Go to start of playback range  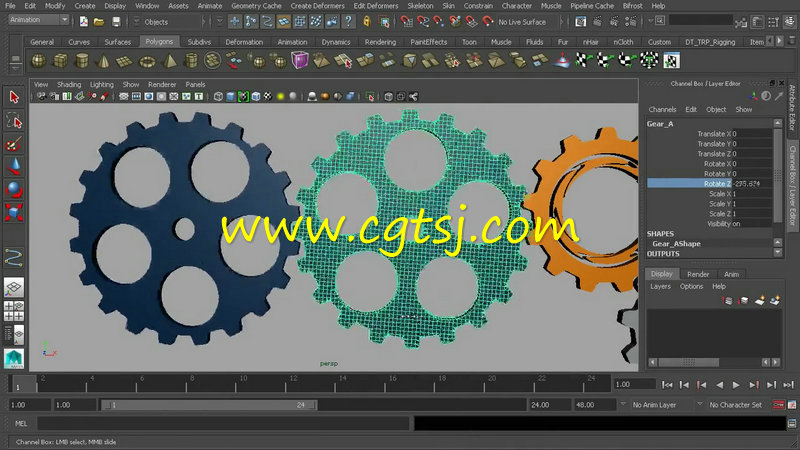pyautogui.click(x=667, y=385)
